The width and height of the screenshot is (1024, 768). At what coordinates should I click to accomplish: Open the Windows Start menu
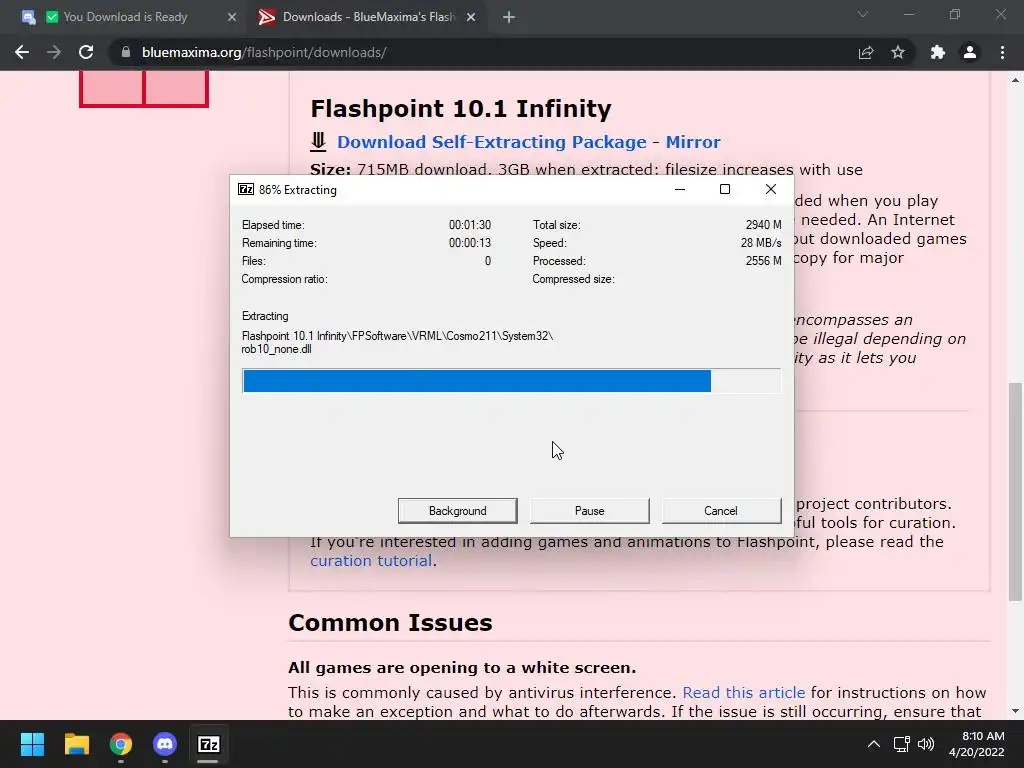click(x=32, y=744)
